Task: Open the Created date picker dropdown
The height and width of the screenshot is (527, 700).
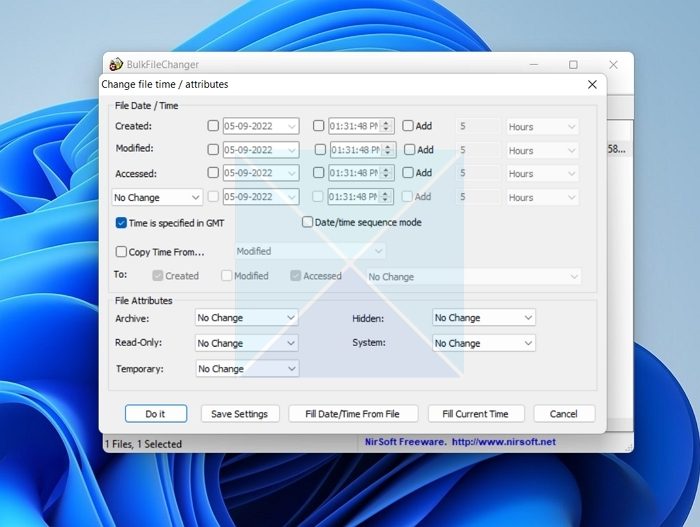Action: tap(292, 126)
